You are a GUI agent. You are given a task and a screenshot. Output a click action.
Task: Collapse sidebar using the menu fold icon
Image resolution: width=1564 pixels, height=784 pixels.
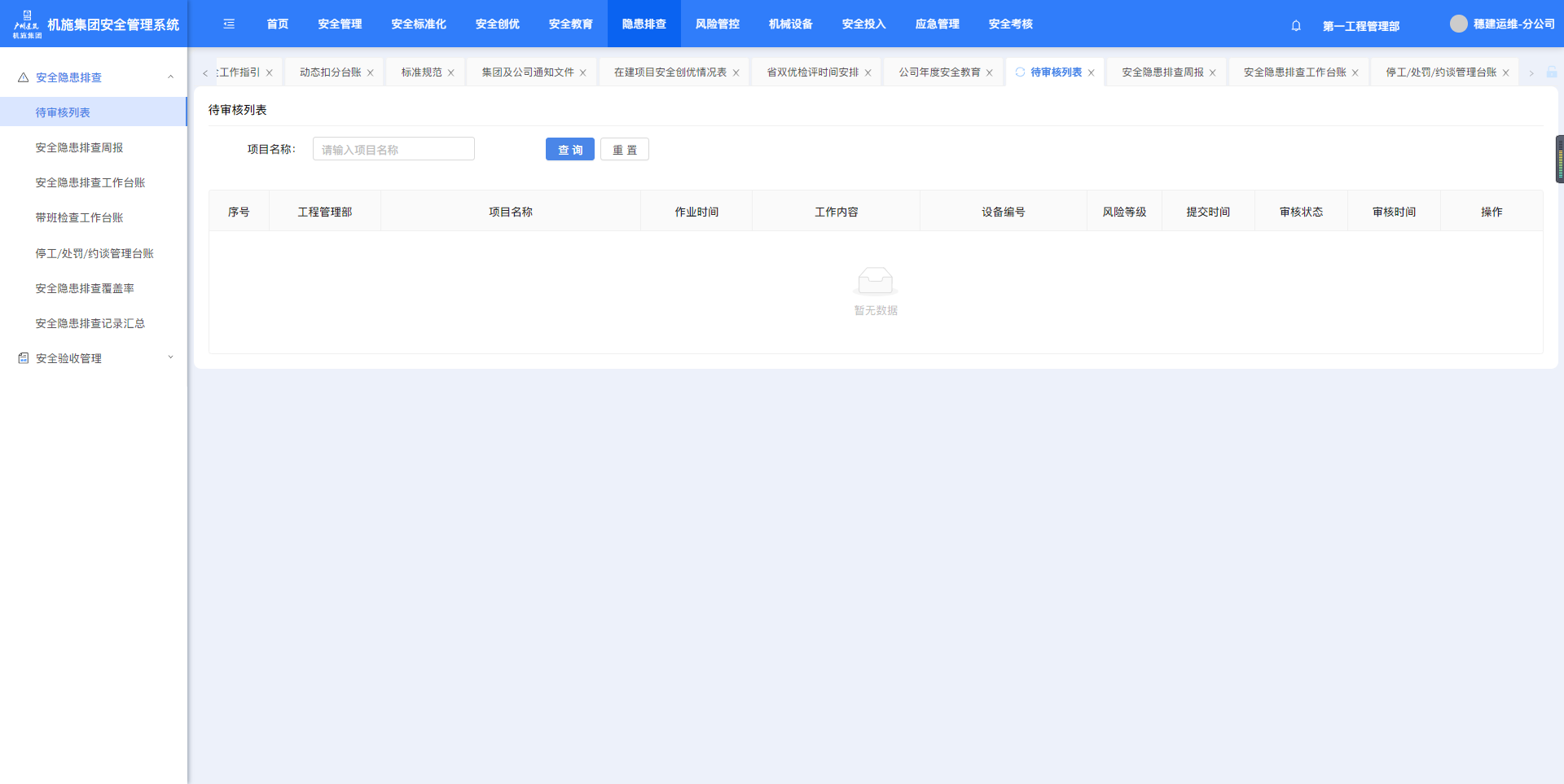(x=229, y=24)
